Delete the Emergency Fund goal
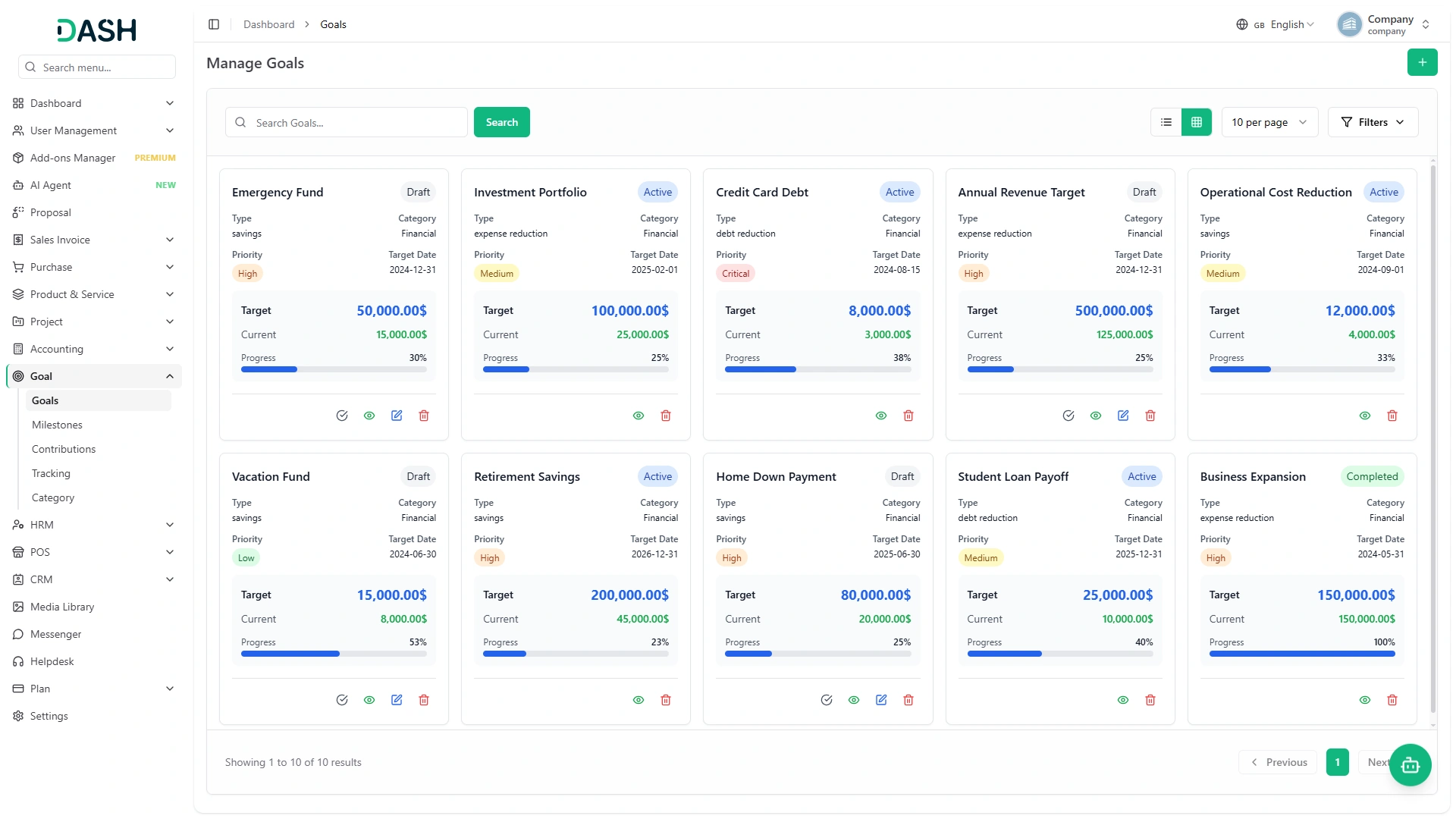This screenshot has height=819, width=1456. pos(424,416)
